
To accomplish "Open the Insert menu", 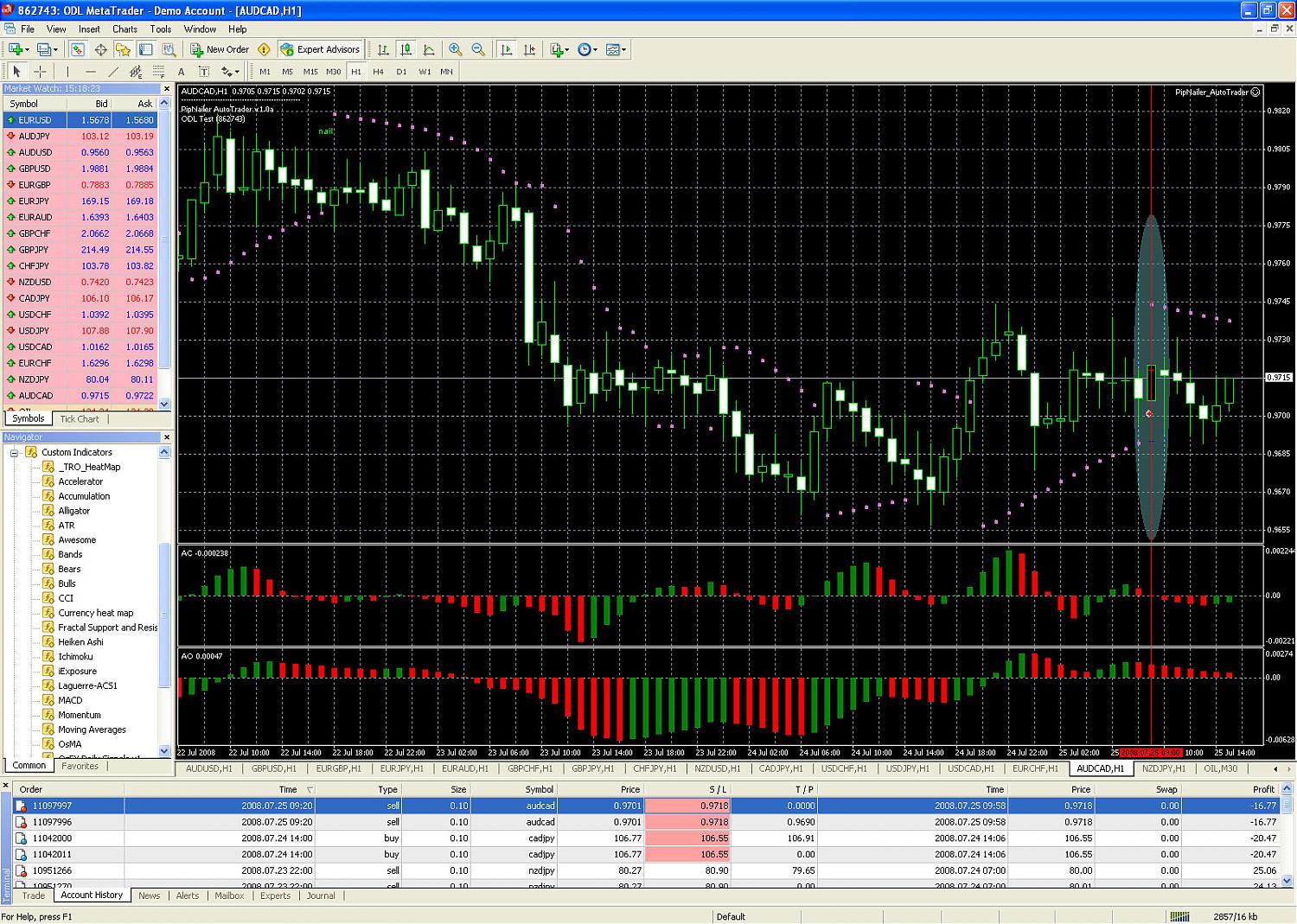I will (x=89, y=29).
